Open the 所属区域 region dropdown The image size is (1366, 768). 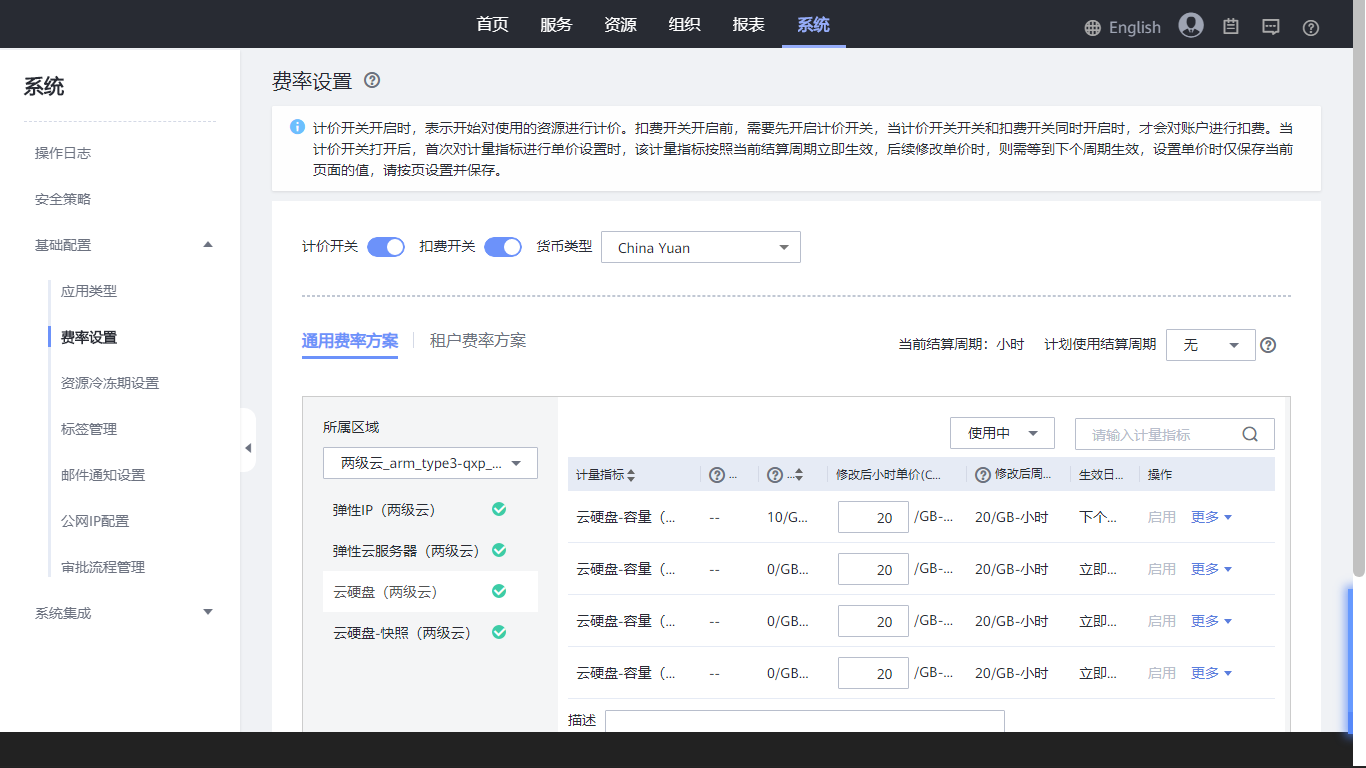[x=430, y=463]
